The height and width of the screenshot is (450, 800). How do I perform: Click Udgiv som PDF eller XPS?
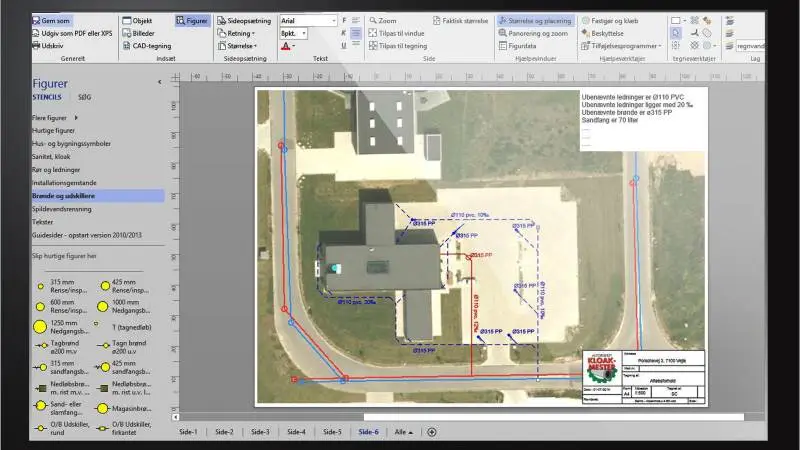click(72, 33)
